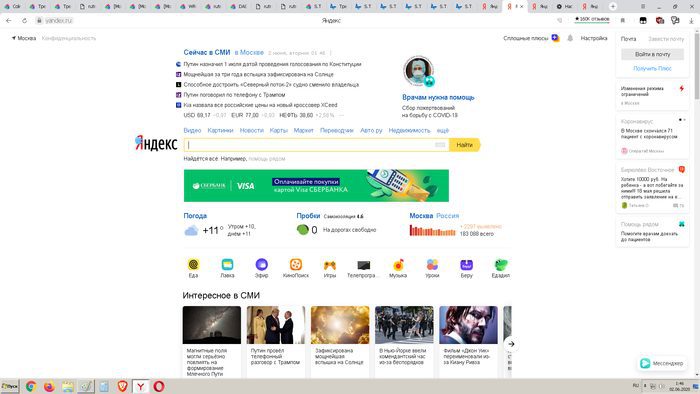This screenshot has height=394, width=700.
Task: Launch Opera from the taskbar
Action: point(159,386)
